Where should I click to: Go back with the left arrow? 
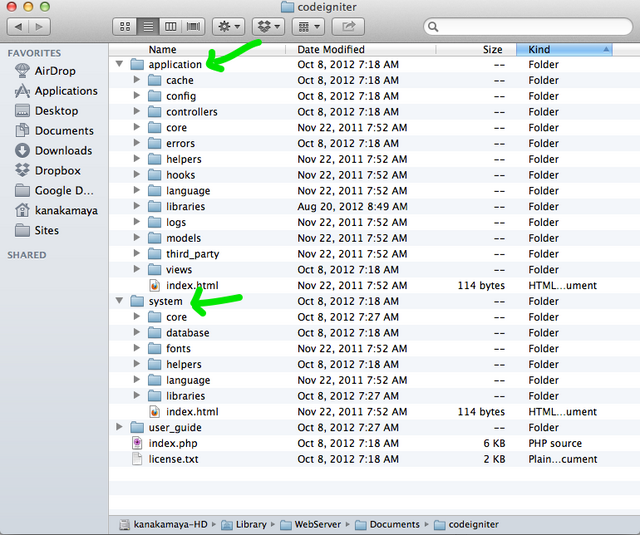pos(18,27)
